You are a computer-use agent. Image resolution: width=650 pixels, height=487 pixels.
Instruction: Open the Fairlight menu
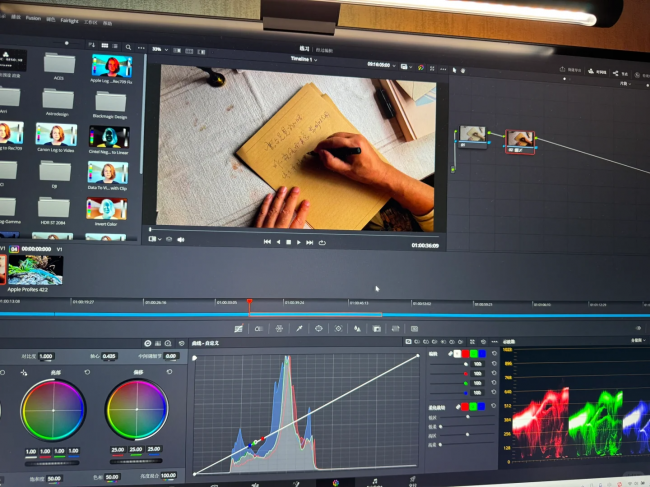pos(69,20)
